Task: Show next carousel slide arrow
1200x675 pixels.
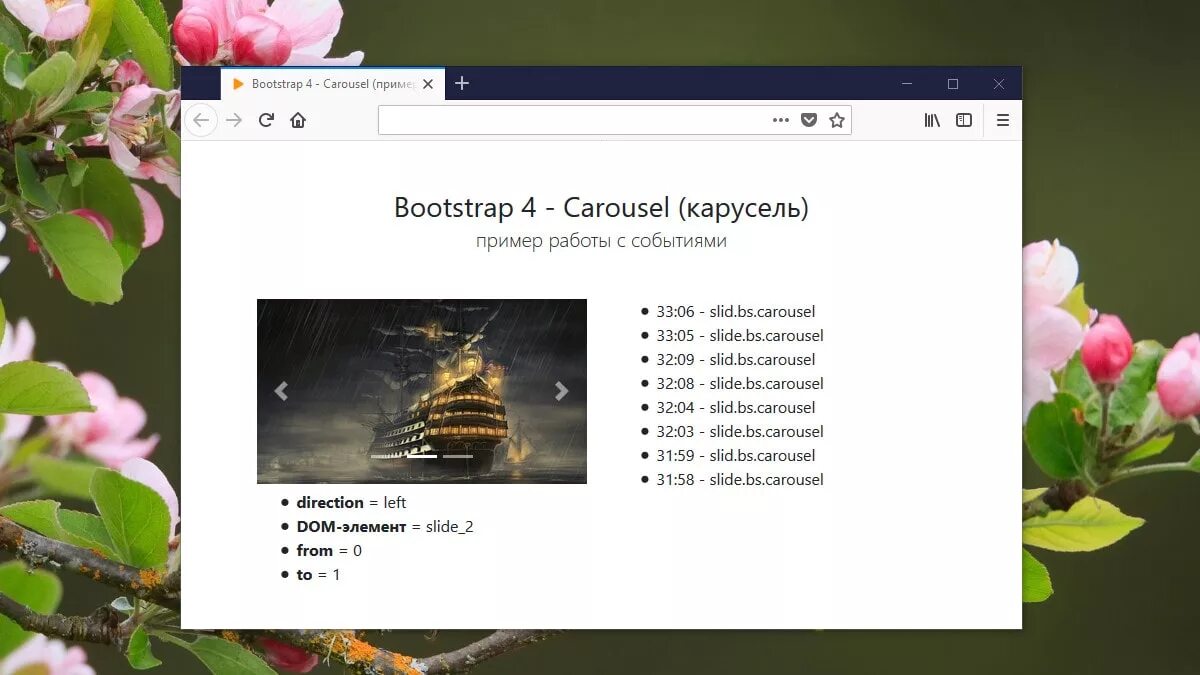Action: (x=562, y=391)
